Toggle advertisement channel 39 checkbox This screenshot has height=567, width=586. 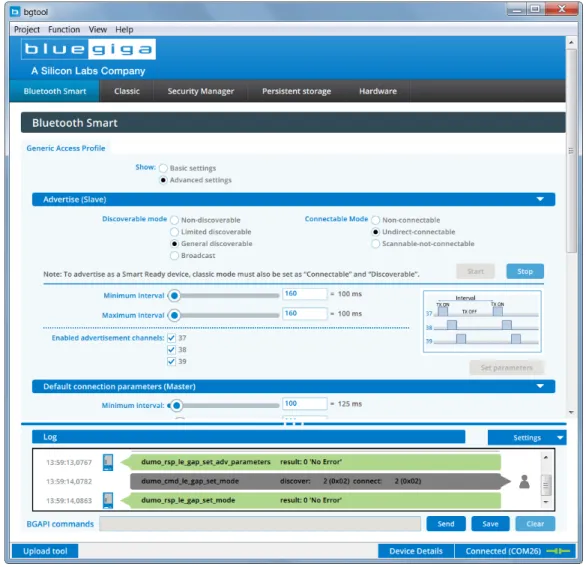(172, 361)
